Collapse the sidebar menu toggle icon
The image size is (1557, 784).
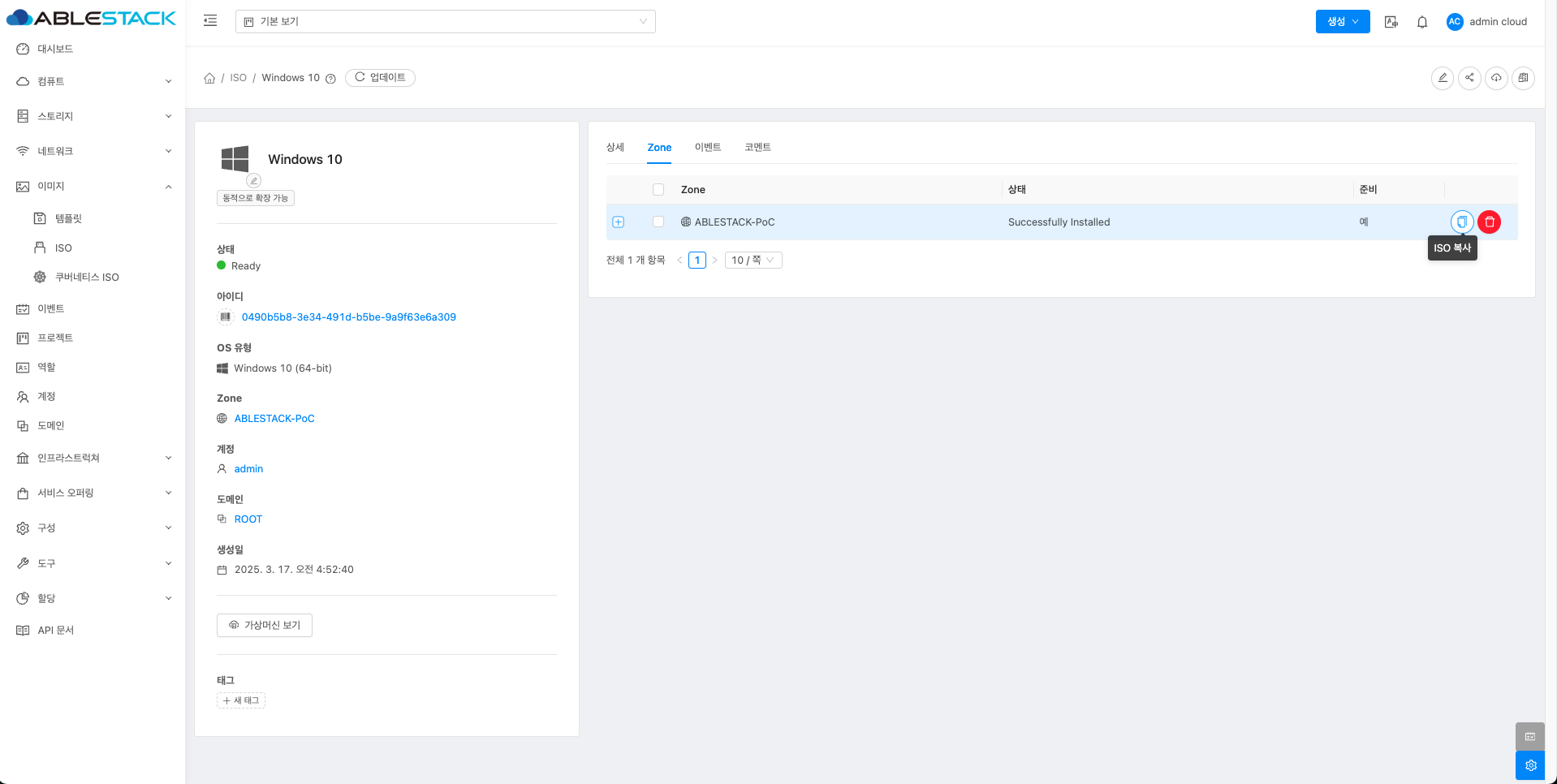pyautogui.click(x=210, y=21)
